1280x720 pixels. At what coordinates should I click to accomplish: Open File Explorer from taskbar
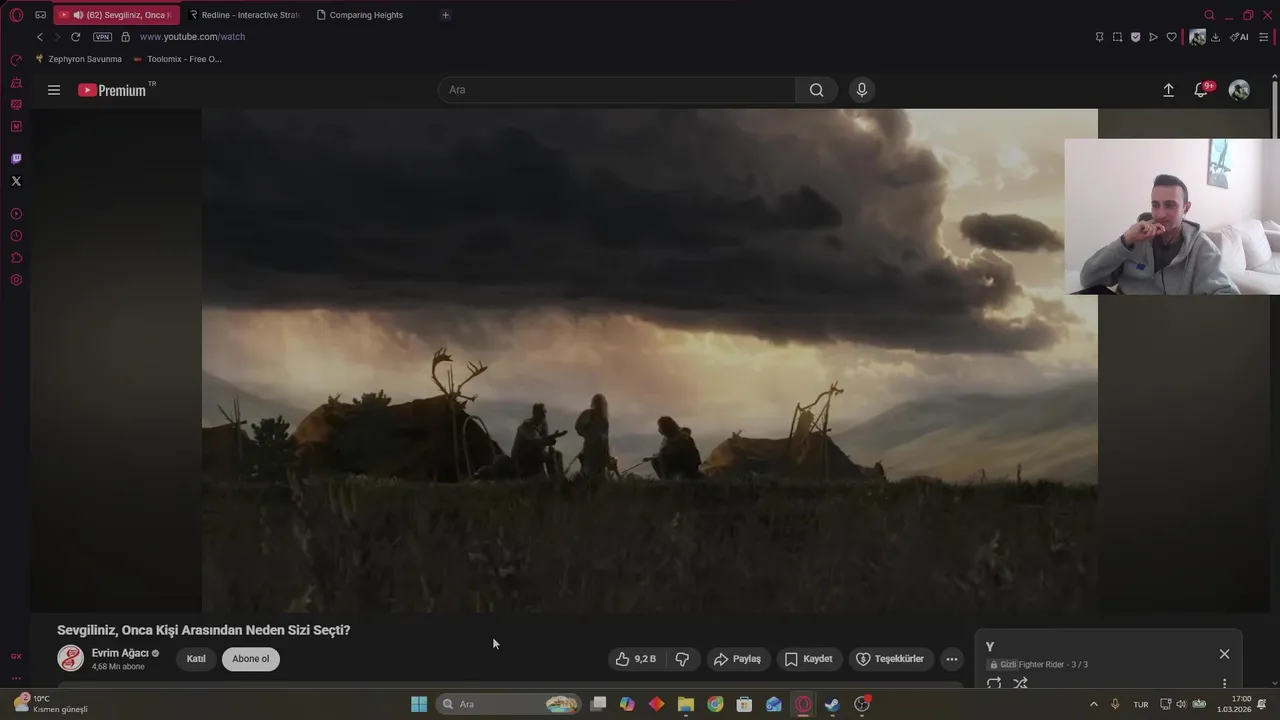[686, 704]
